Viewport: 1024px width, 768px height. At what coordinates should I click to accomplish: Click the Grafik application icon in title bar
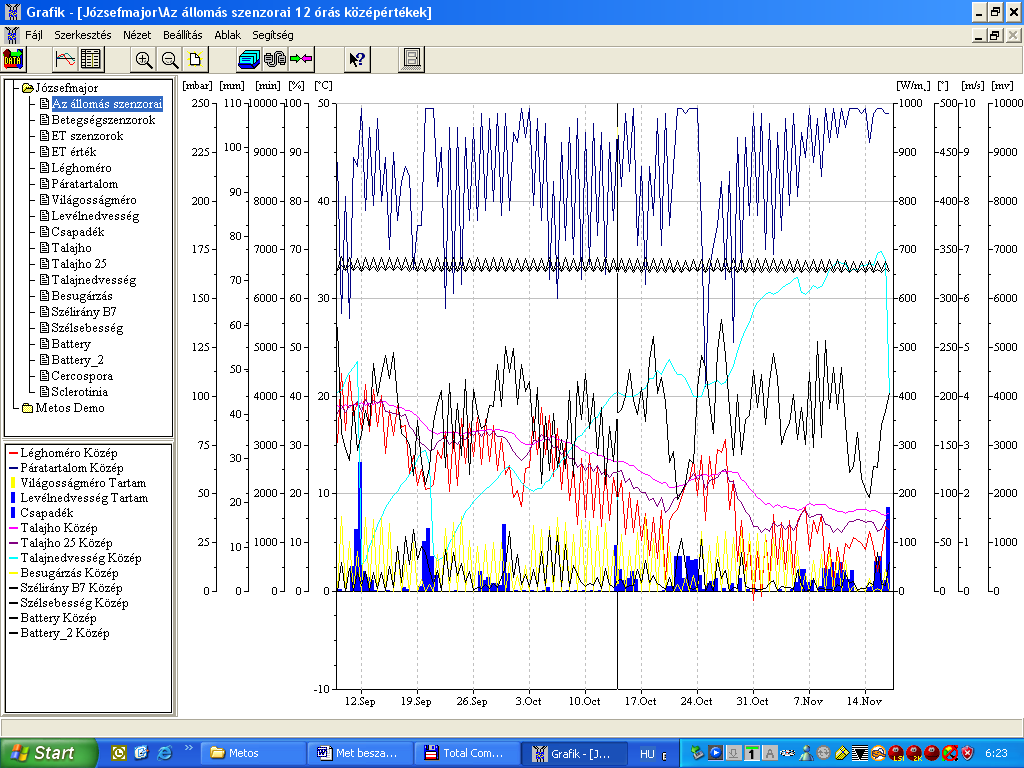(12, 12)
